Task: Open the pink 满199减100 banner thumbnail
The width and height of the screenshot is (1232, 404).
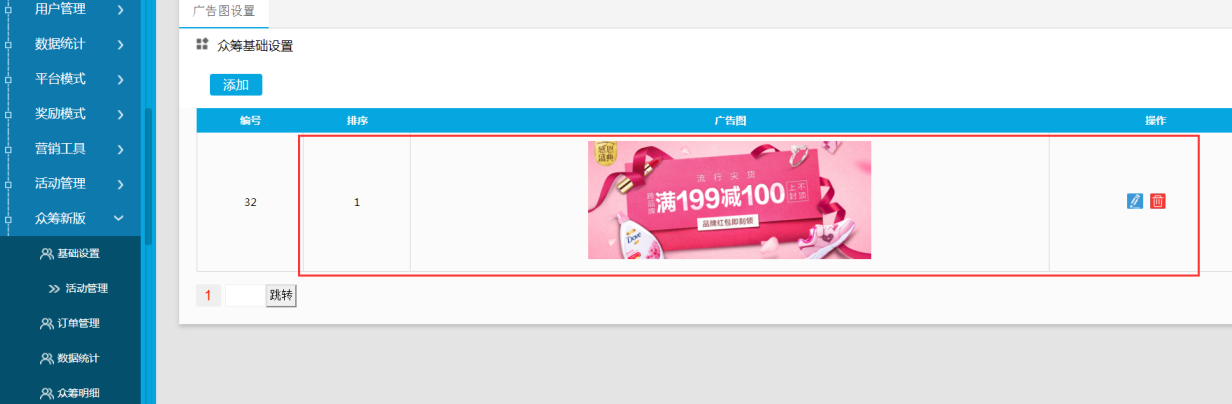Action: (x=729, y=200)
